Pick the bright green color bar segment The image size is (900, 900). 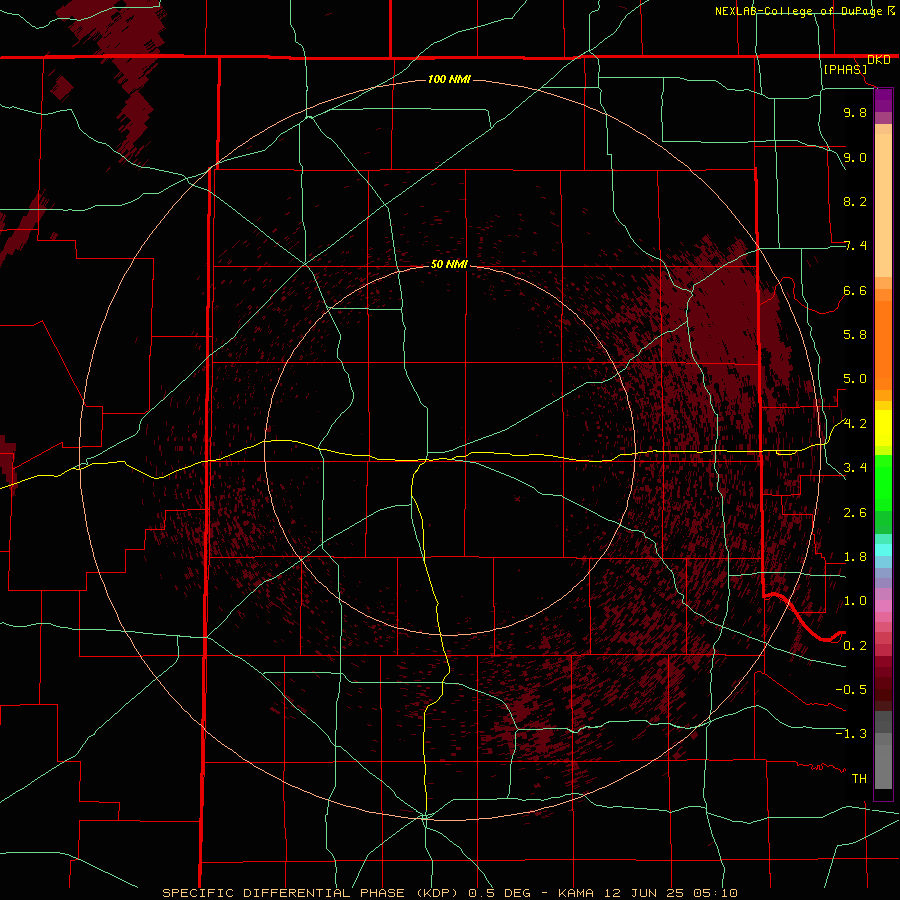point(883,485)
